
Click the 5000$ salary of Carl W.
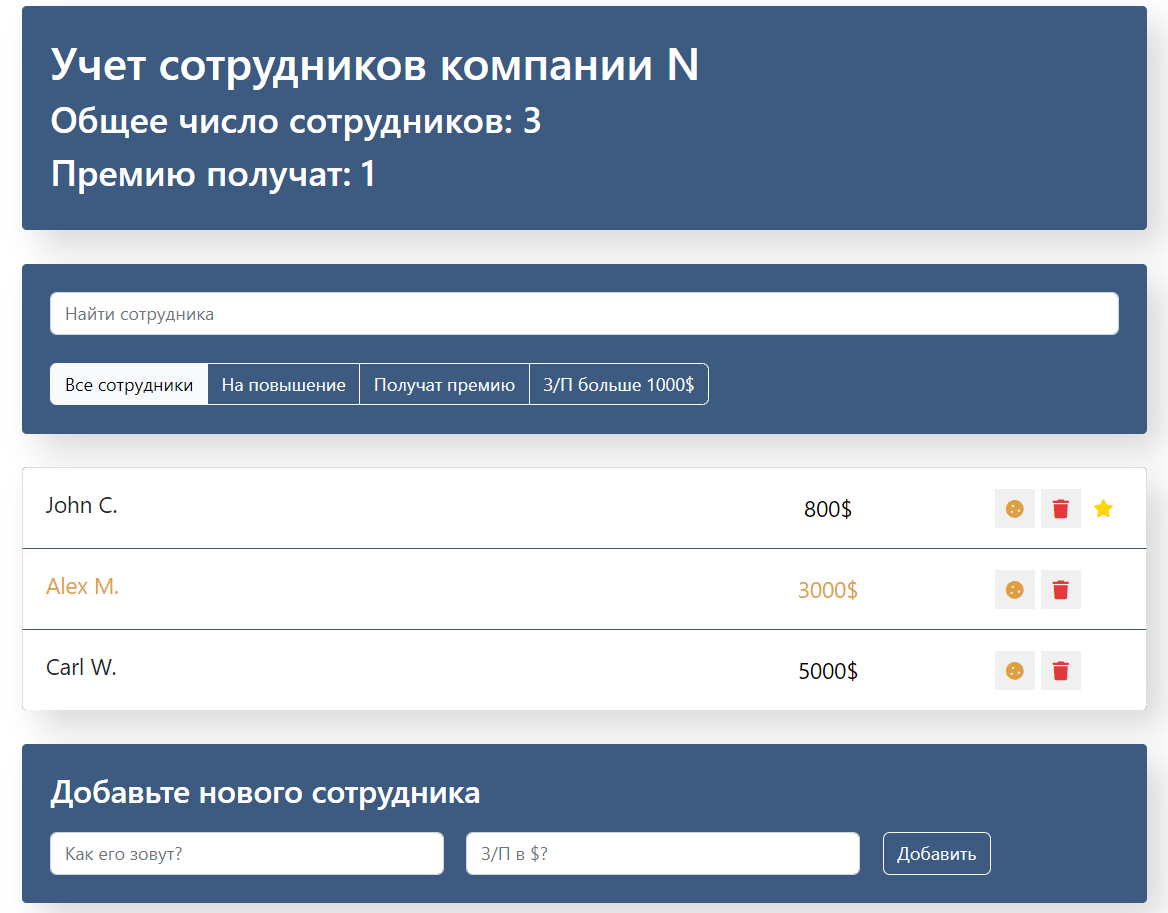[x=827, y=671]
